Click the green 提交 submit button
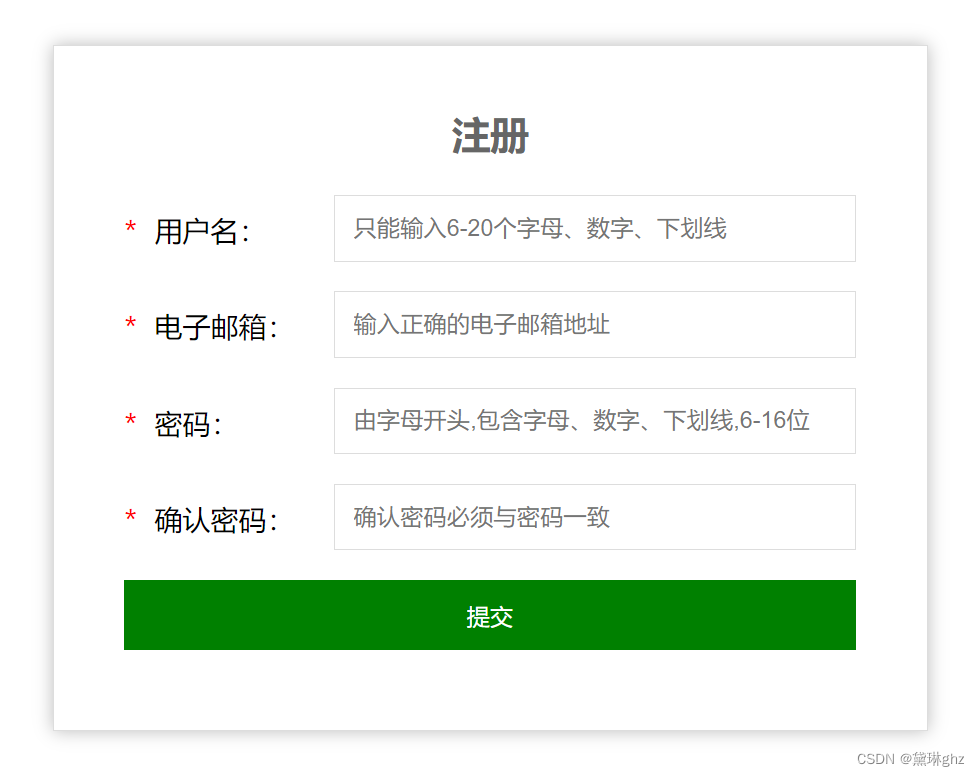Screen dimensions: 980x776 [489, 616]
